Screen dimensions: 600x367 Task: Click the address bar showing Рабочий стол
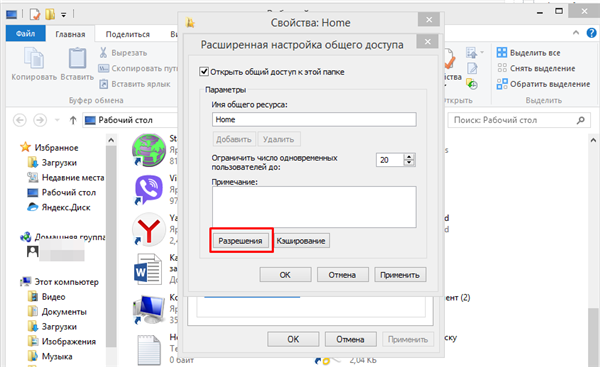point(131,120)
